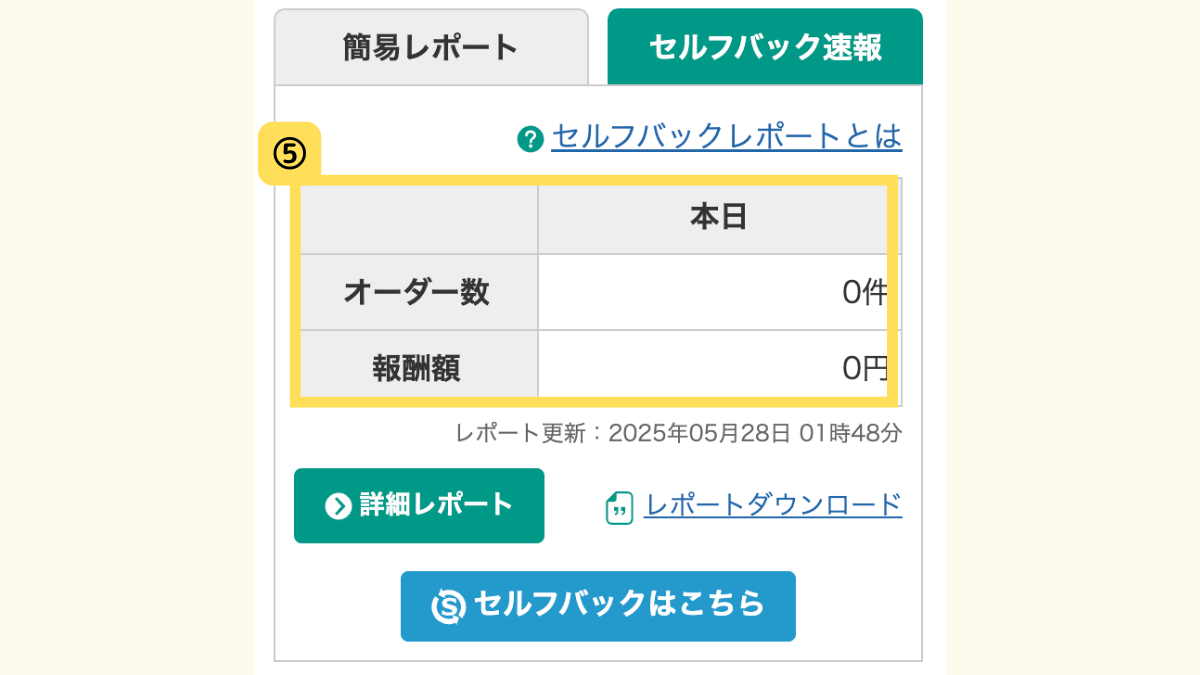Click the 0円 reward amount value
The width and height of the screenshot is (1200, 675).
(865, 368)
